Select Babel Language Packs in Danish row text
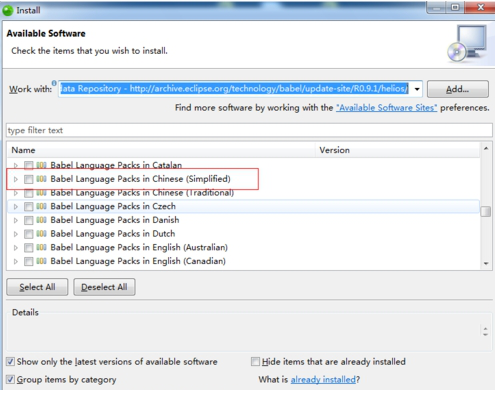 click(115, 220)
